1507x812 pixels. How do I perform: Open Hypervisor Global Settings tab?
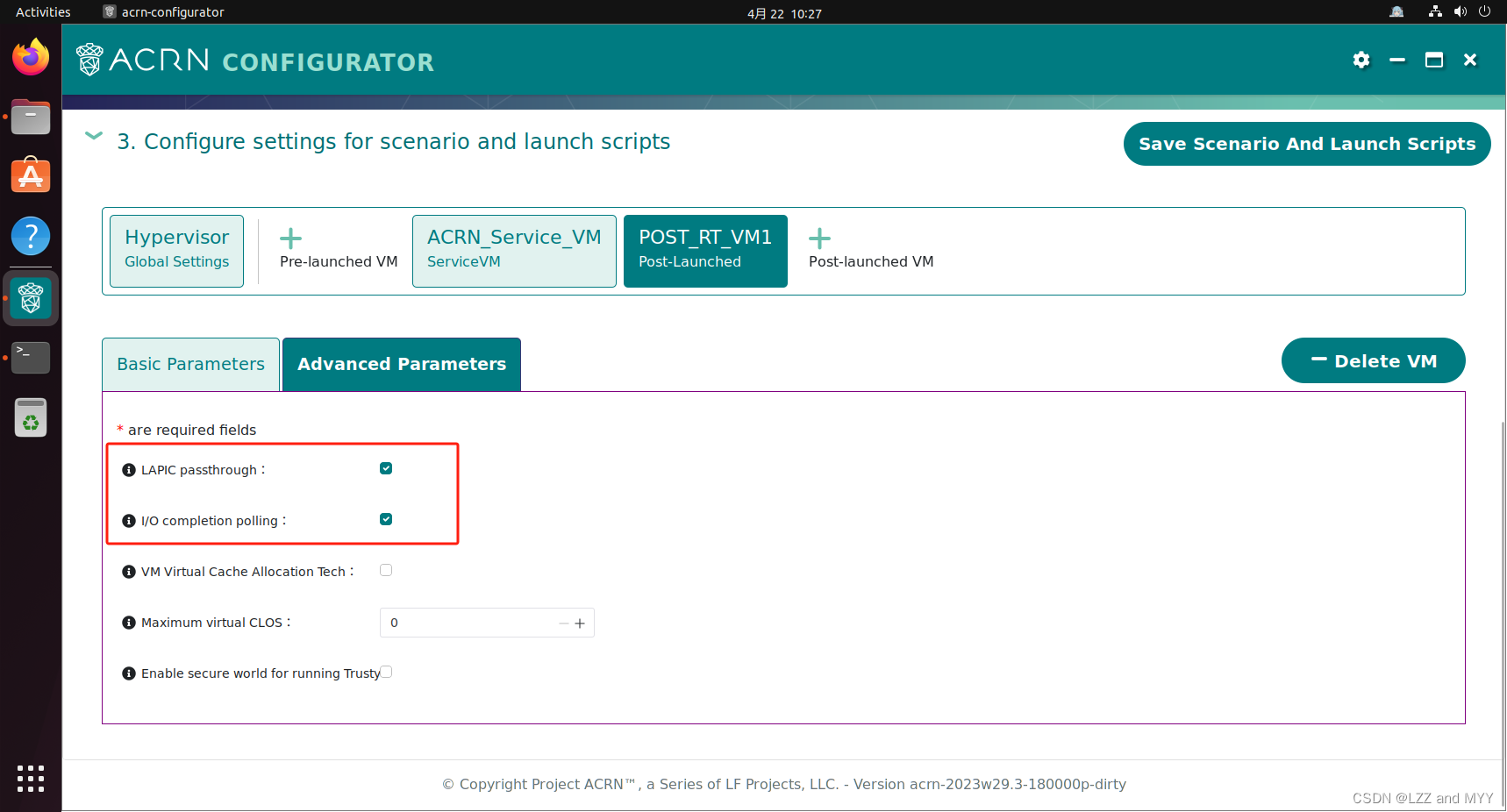tap(176, 251)
